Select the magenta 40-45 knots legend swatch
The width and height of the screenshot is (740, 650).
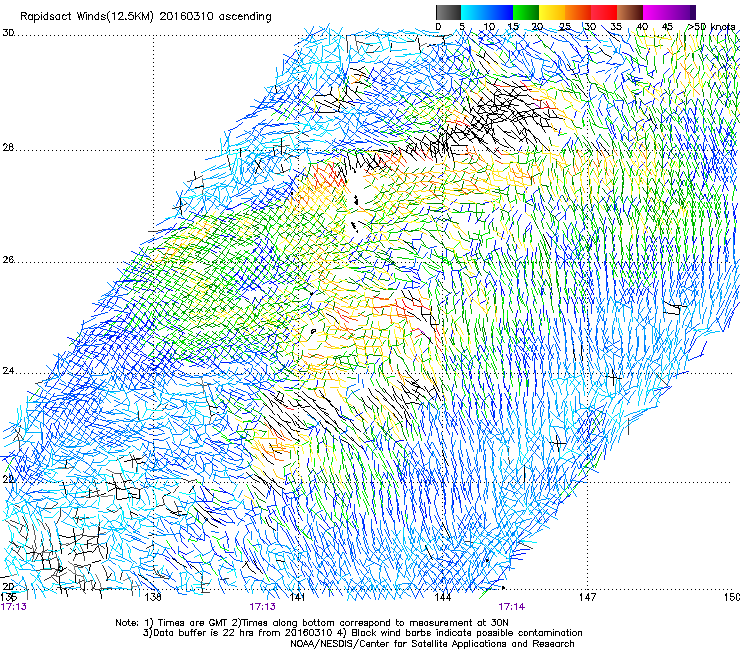(x=656, y=12)
